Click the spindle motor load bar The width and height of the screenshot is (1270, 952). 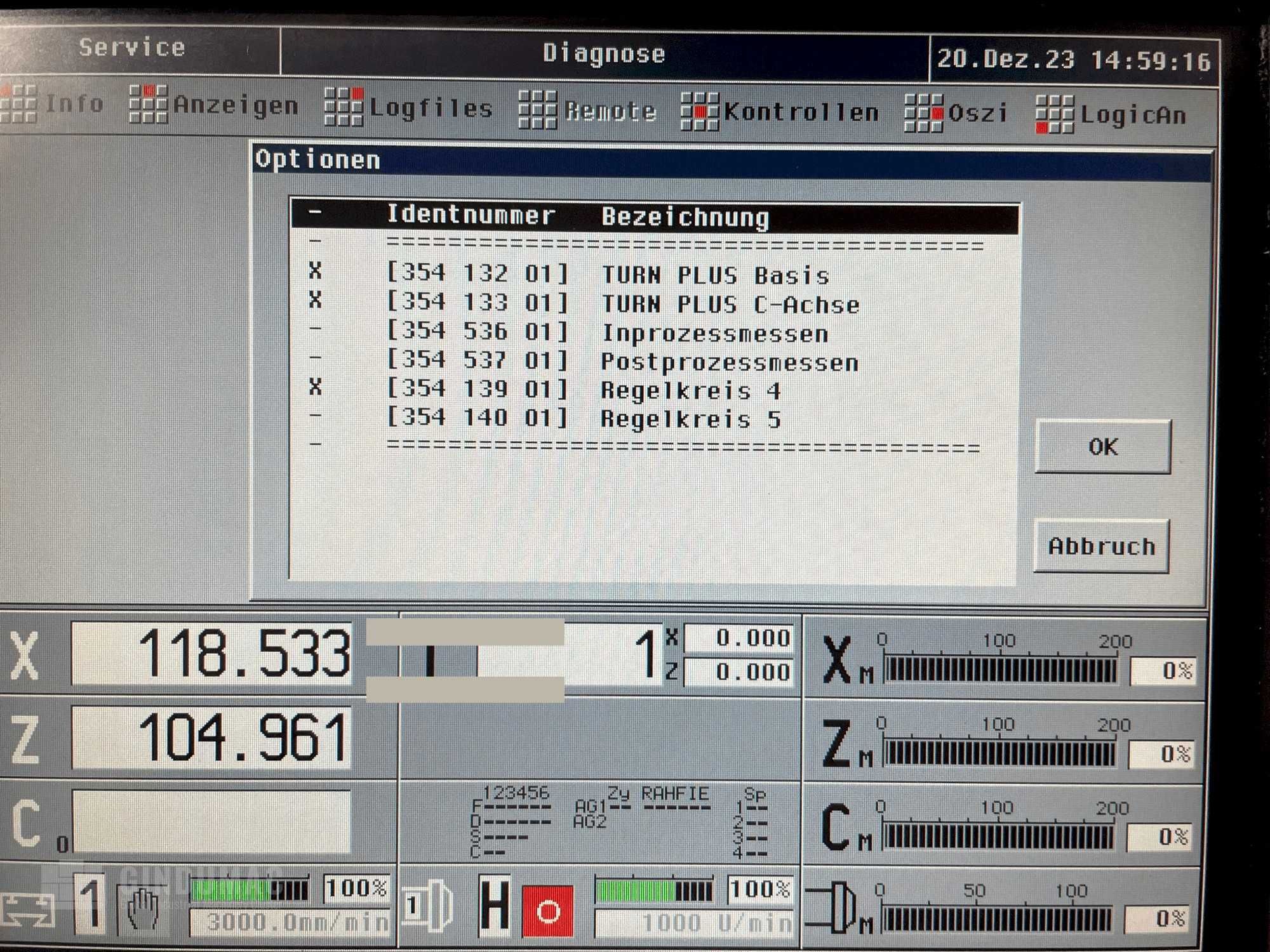[x=996, y=920]
